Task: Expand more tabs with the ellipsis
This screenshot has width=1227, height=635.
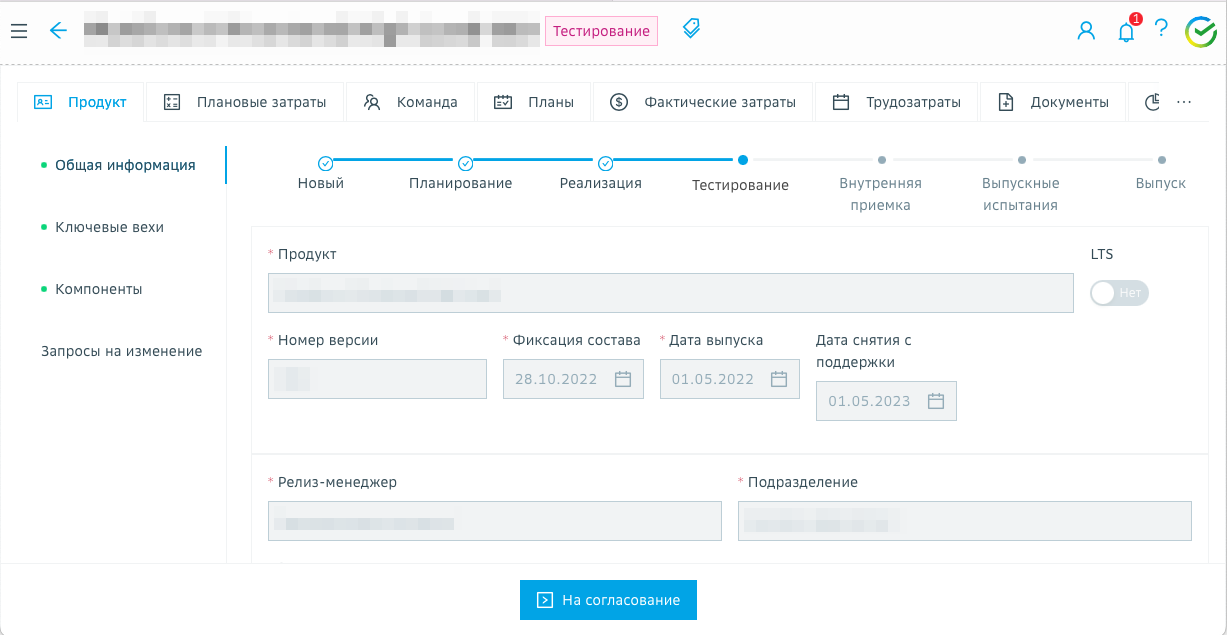Action: 1184,102
